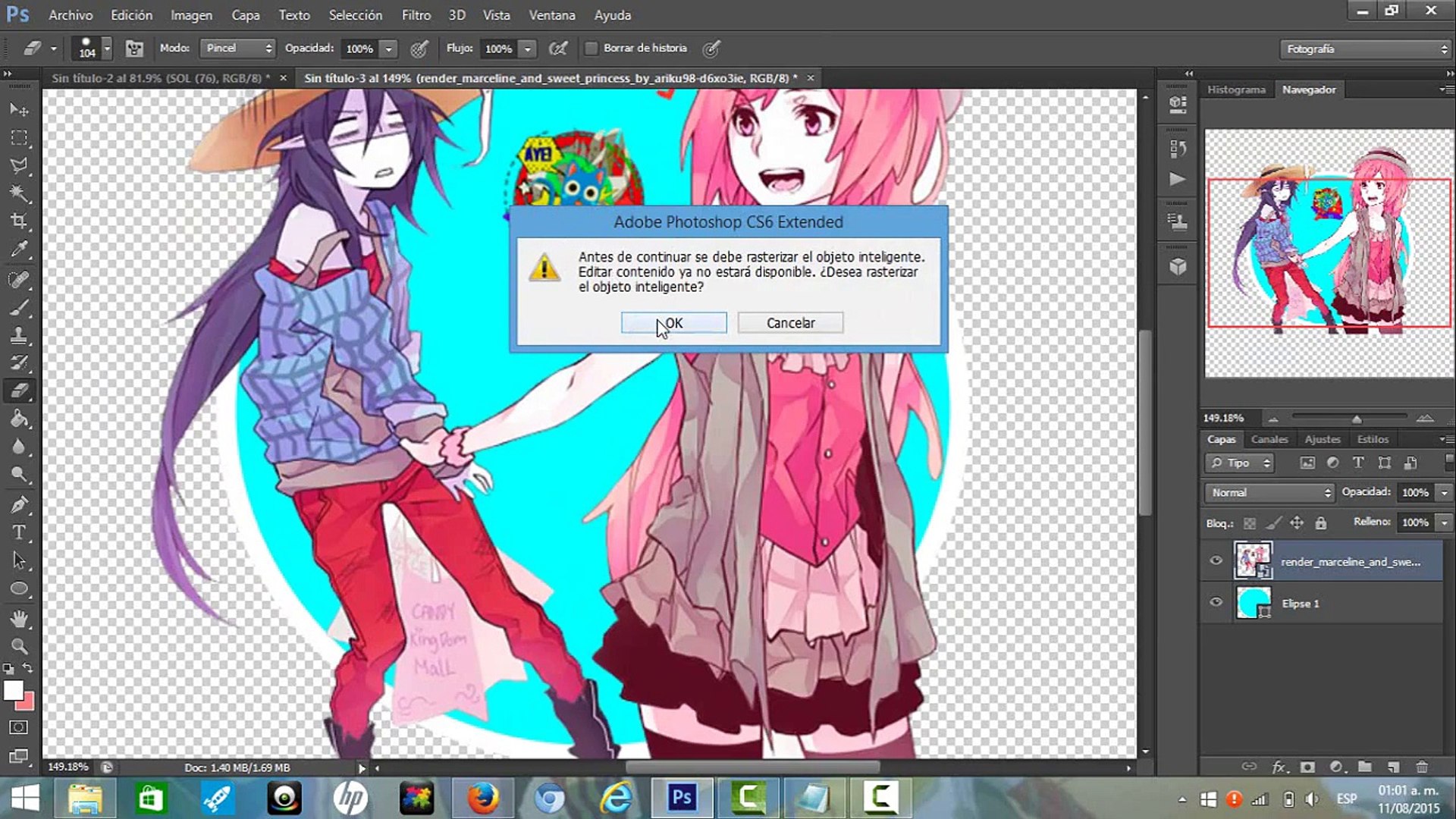Hide the Elipse 1 layer

coord(1216,603)
